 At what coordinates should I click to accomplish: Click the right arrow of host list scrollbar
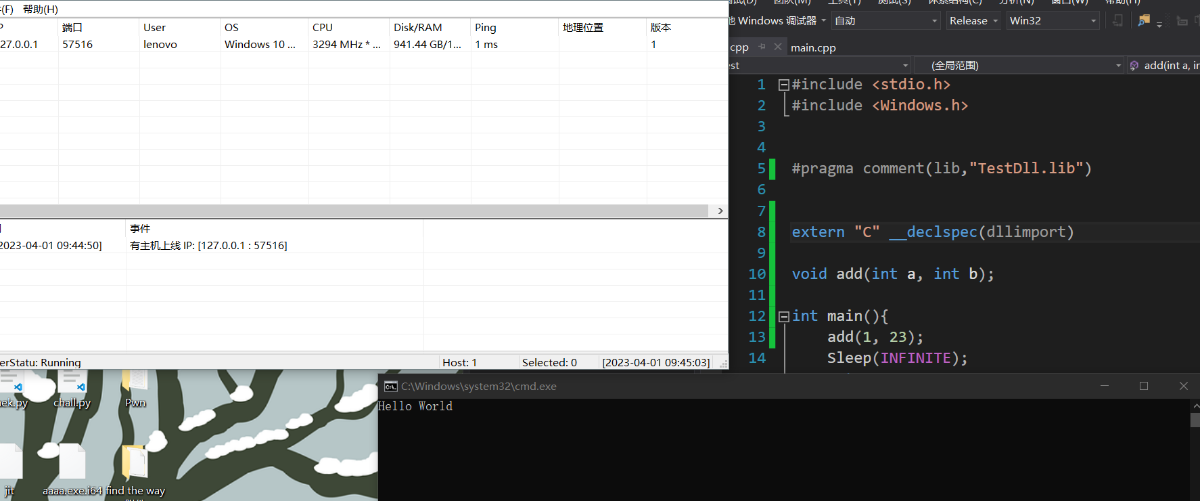click(x=720, y=211)
